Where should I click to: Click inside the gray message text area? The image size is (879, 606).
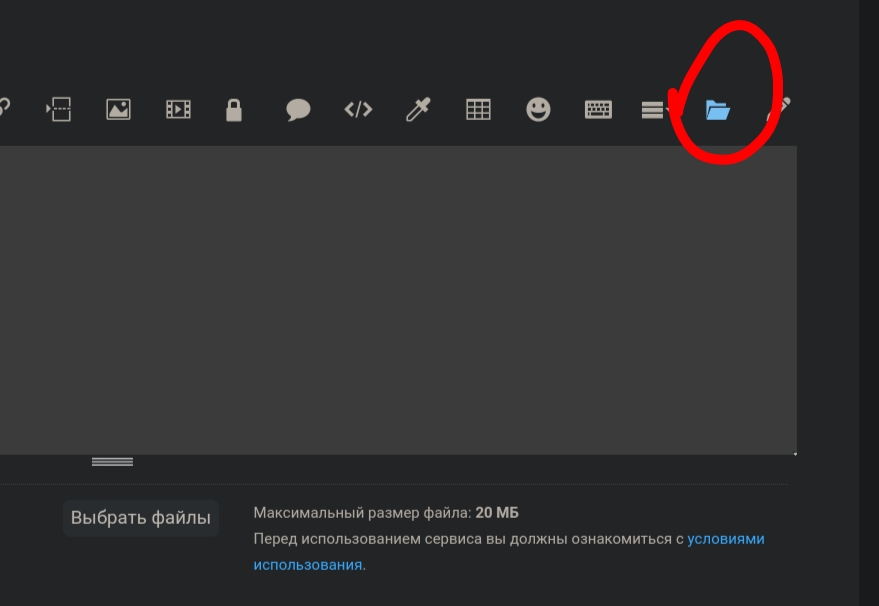(398, 300)
